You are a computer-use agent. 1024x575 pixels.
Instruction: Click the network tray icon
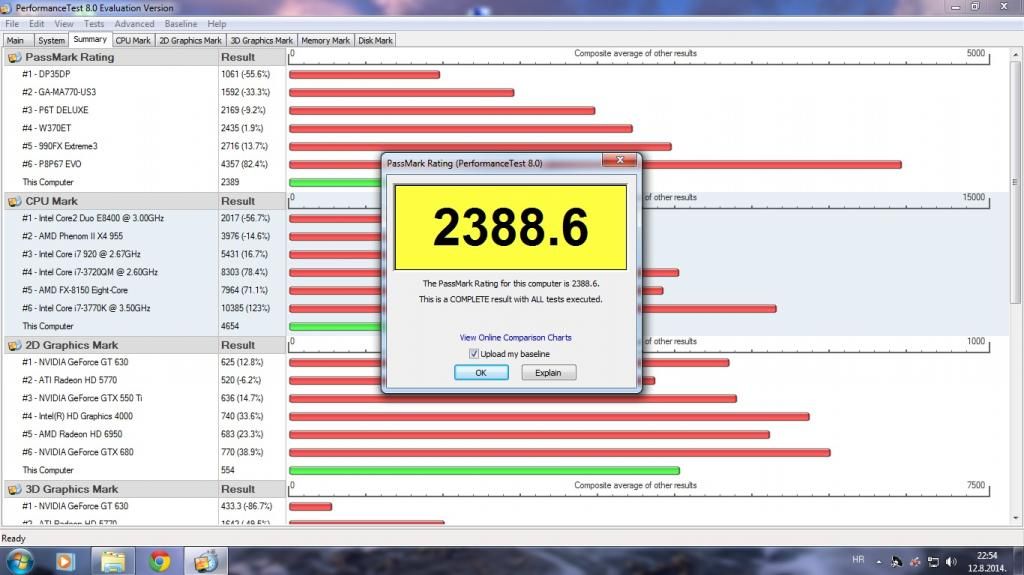point(933,561)
